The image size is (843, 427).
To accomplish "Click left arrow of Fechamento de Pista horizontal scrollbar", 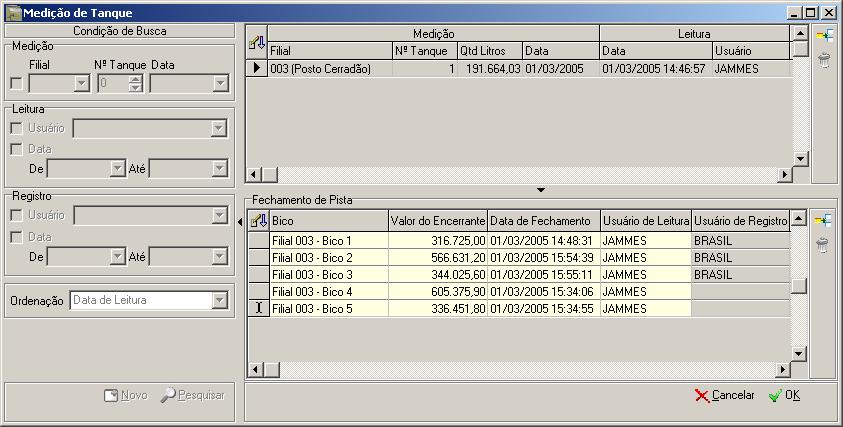I will tap(256, 369).
